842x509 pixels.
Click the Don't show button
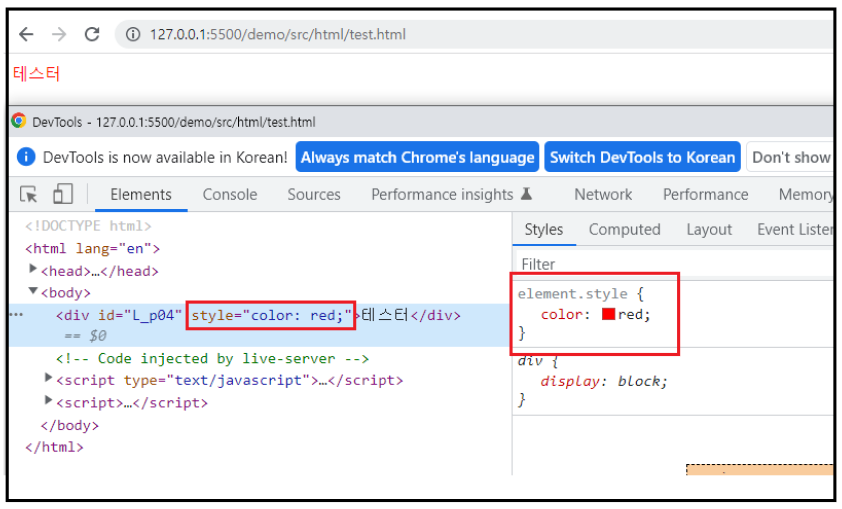pyautogui.click(x=790, y=157)
